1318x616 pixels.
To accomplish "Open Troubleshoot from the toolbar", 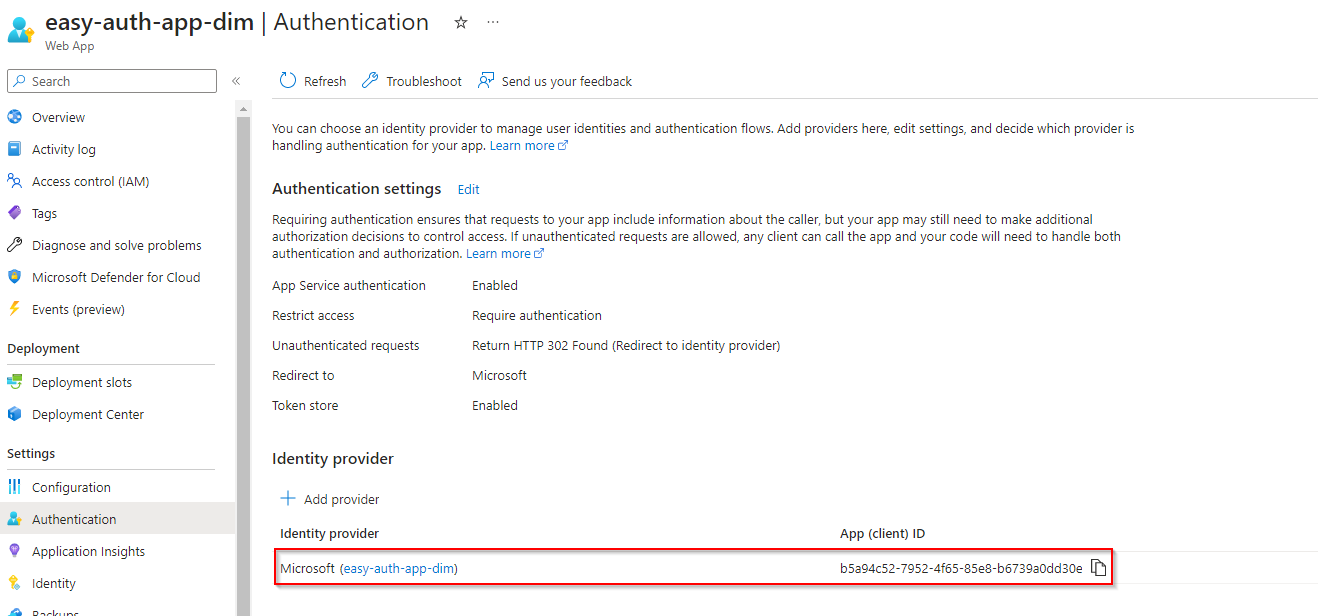I will [x=411, y=81].
